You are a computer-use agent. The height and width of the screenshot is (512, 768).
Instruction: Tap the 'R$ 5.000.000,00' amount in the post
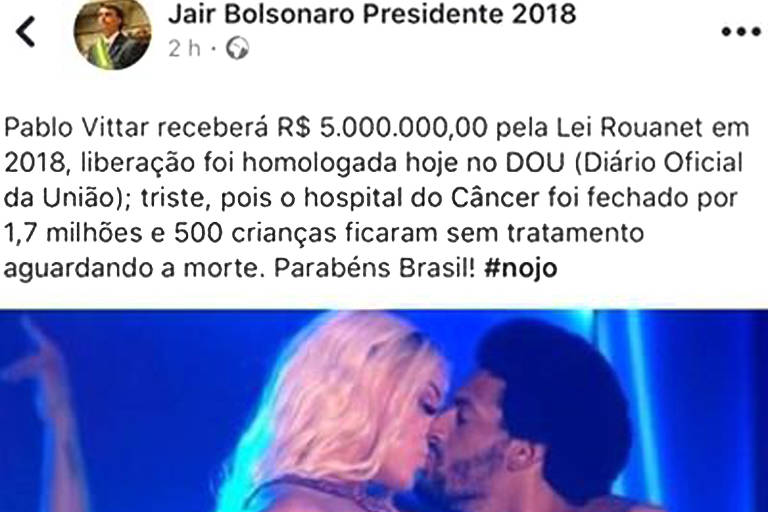[x=383, y=128]
